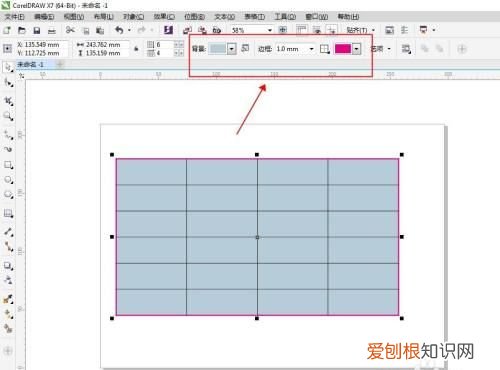Open the 视图(V) menu
The width and height of the screenshot is (500, 370).
(74, 16)
